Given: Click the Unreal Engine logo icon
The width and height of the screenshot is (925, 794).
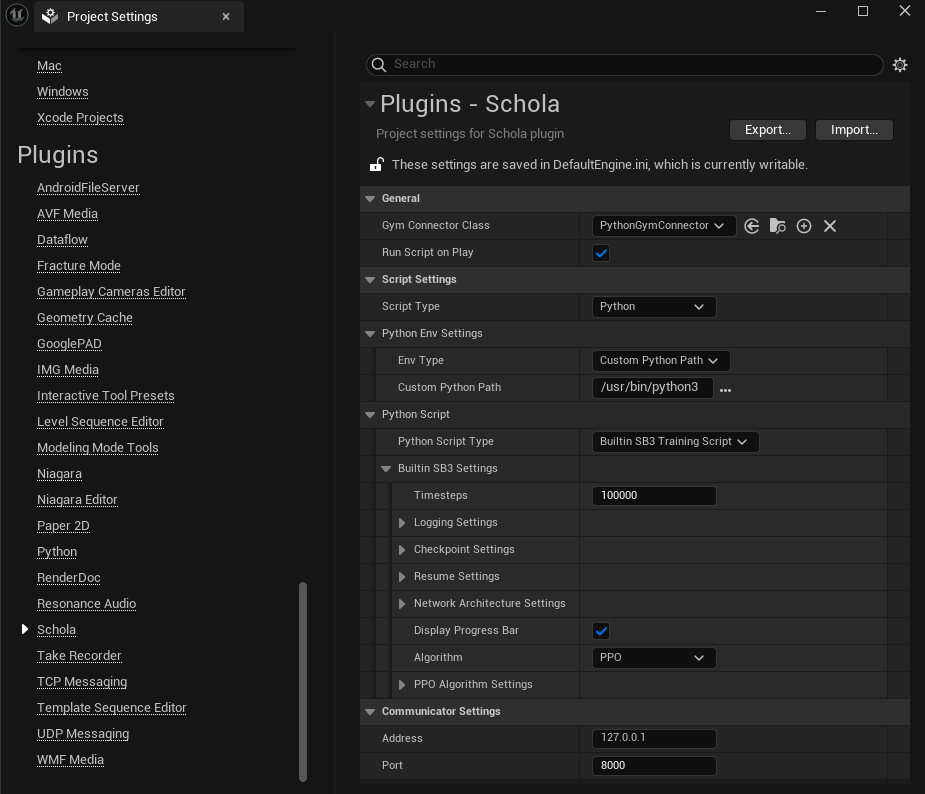Looking at the screenshot, I should 16,16.
